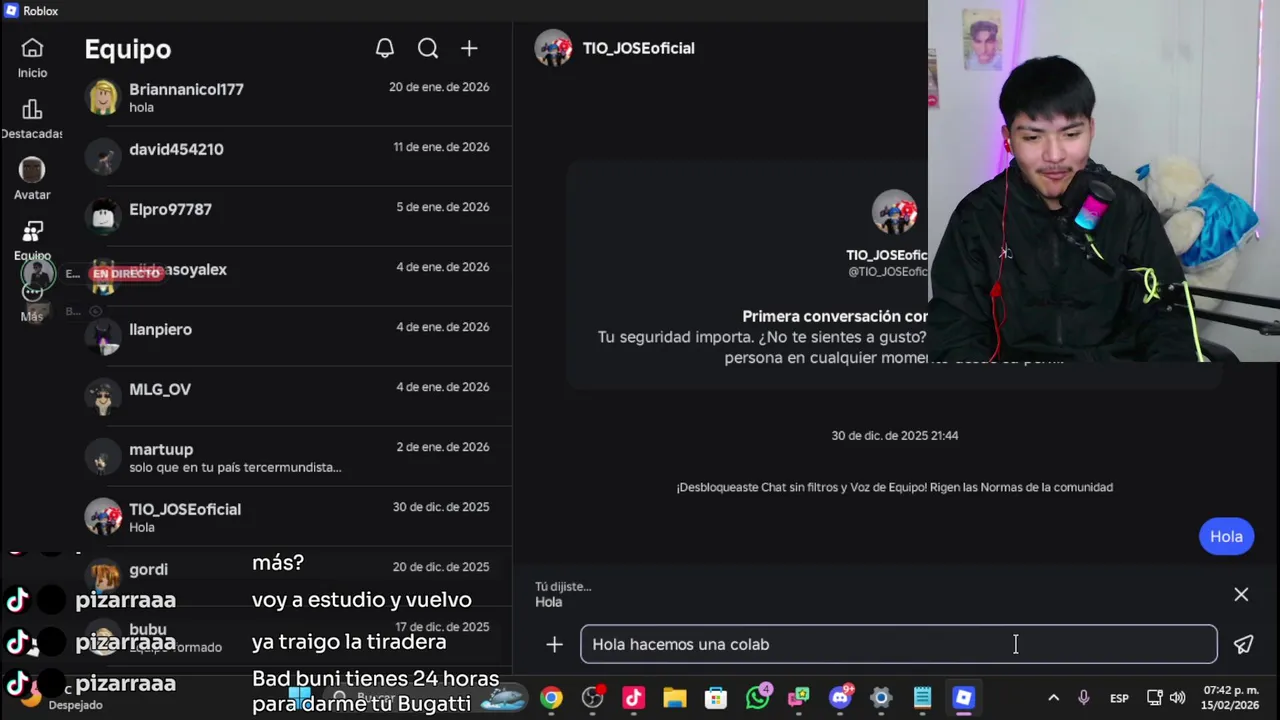Click Briannanicol177's avatar thumbnail
This screenshot has width=1280, height=720.
[x=103, y=97]
